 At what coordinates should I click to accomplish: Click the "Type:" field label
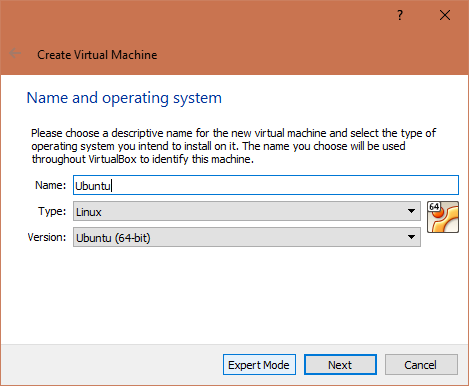pos(52,211)
